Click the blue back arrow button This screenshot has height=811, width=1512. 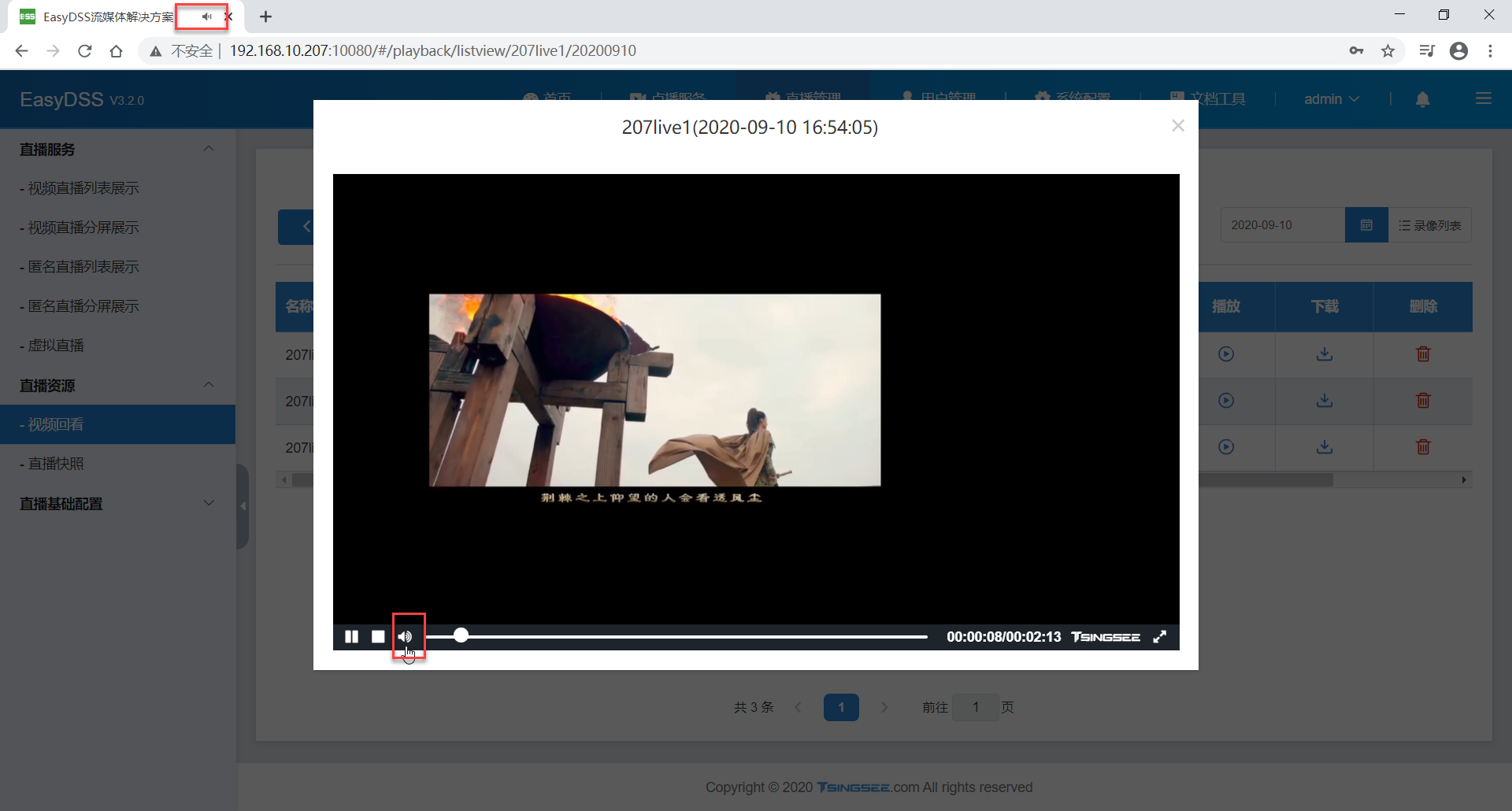coord(296,227)
